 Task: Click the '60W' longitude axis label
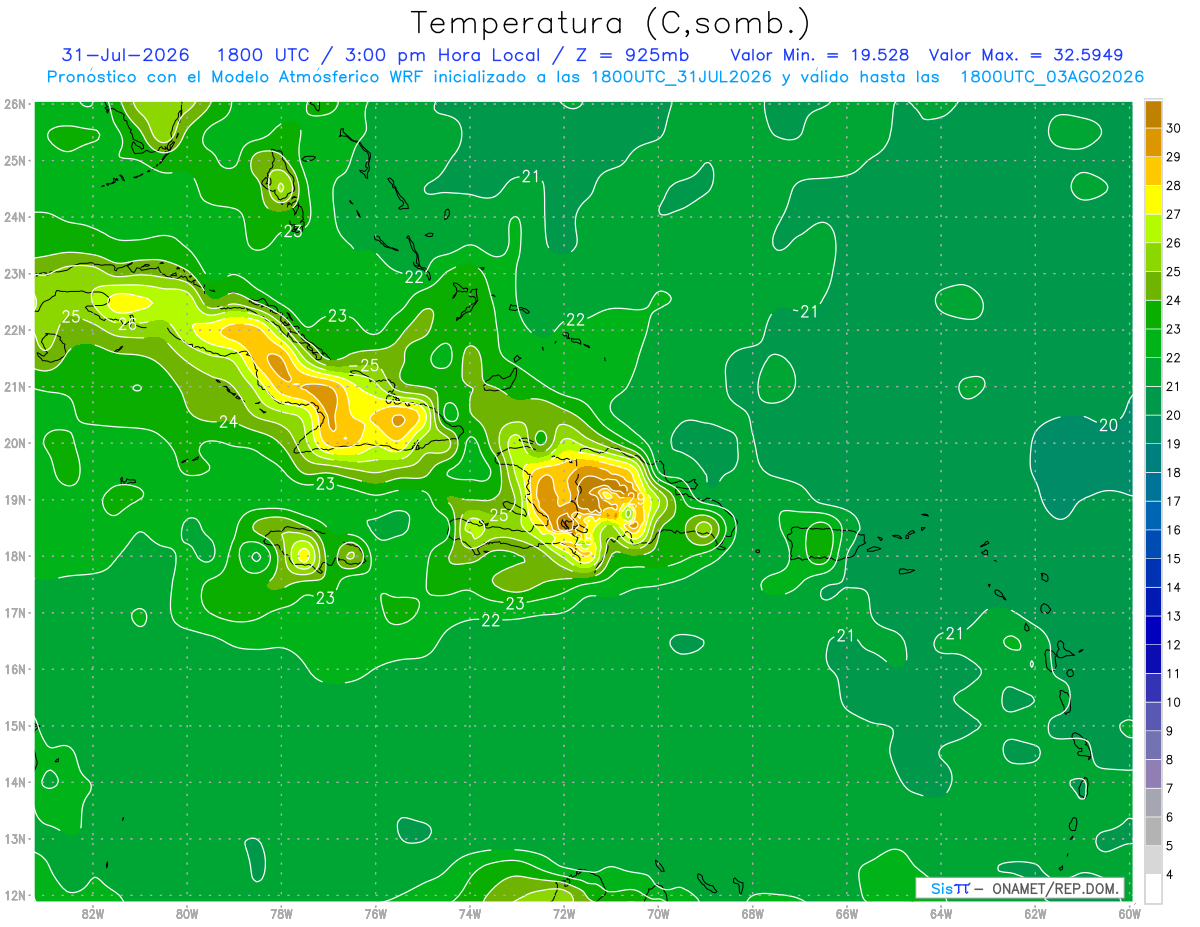pos(1130,913)
